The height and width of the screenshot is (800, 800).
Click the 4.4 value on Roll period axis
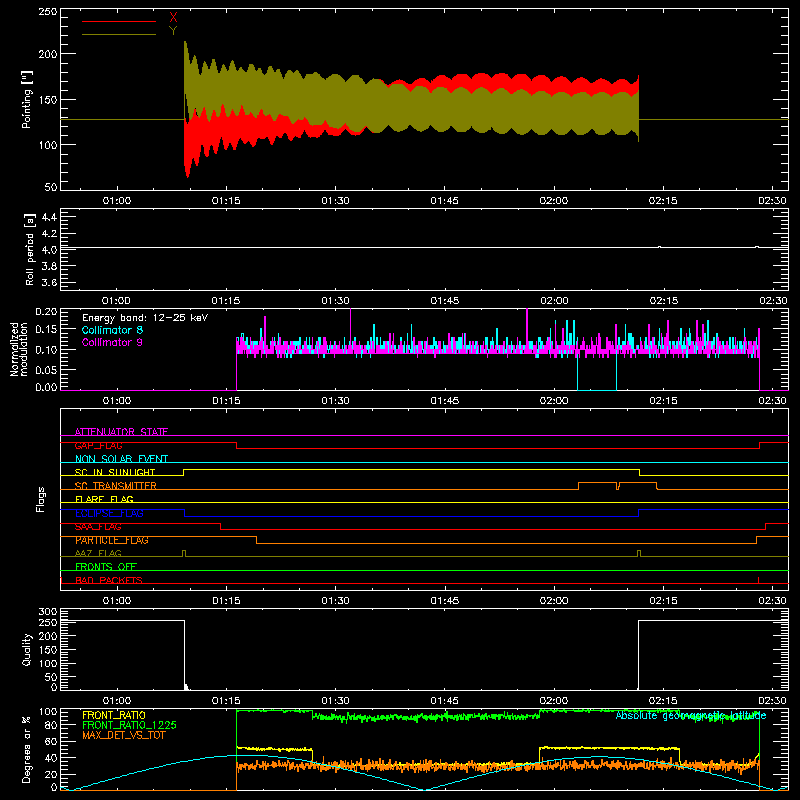pyautogui.click(x=49, y=217)
